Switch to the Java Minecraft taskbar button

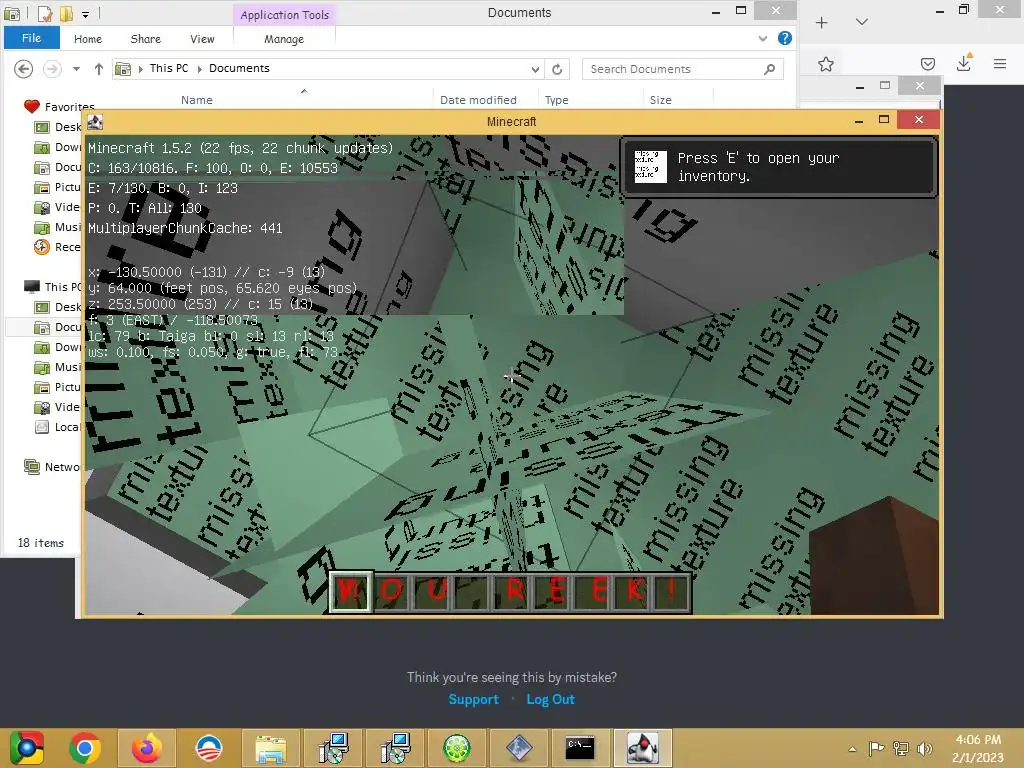click(643, 748)
